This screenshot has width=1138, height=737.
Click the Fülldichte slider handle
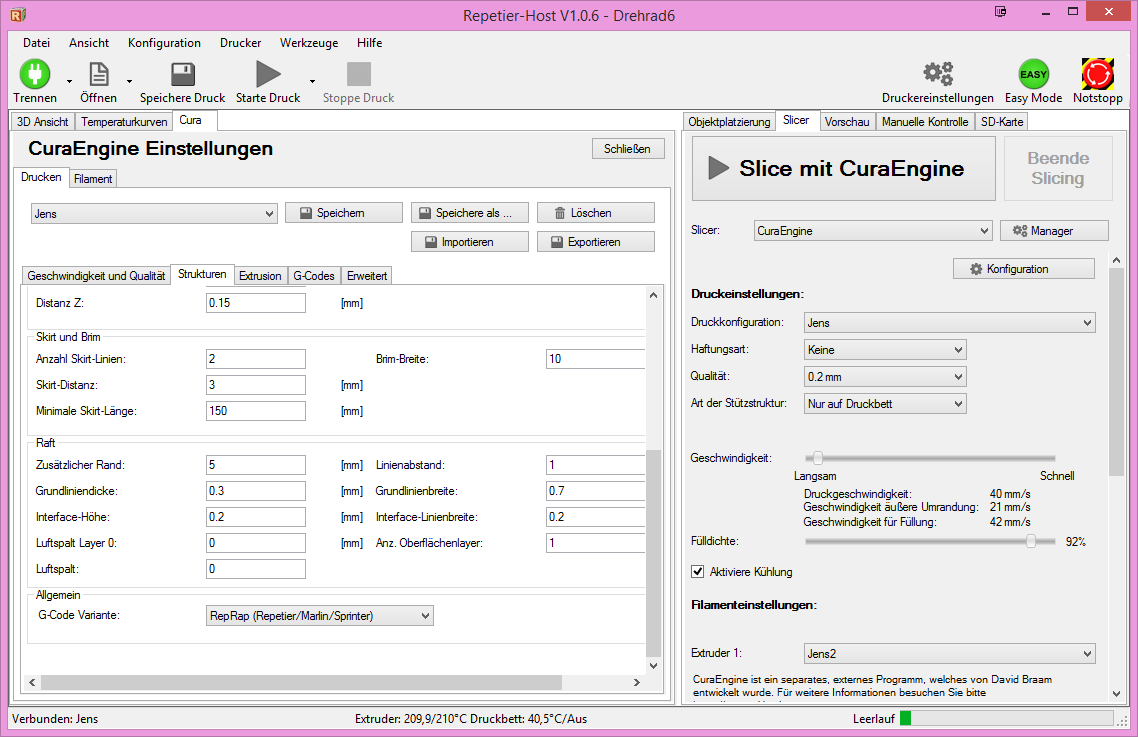click(1030, 541)
